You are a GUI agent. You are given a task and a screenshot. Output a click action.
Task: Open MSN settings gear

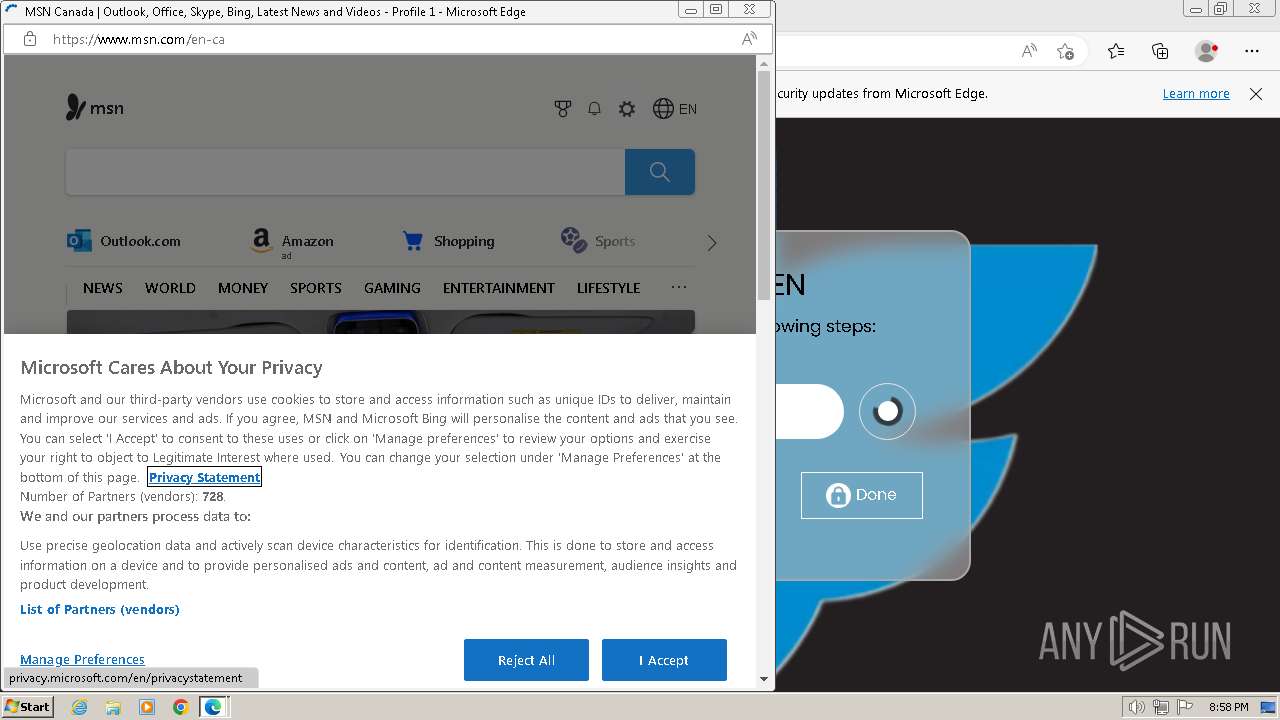(627, 108)
